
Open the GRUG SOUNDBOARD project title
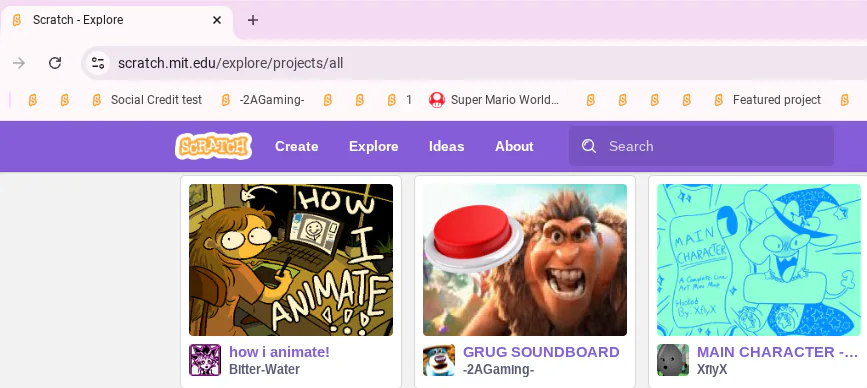541,352
